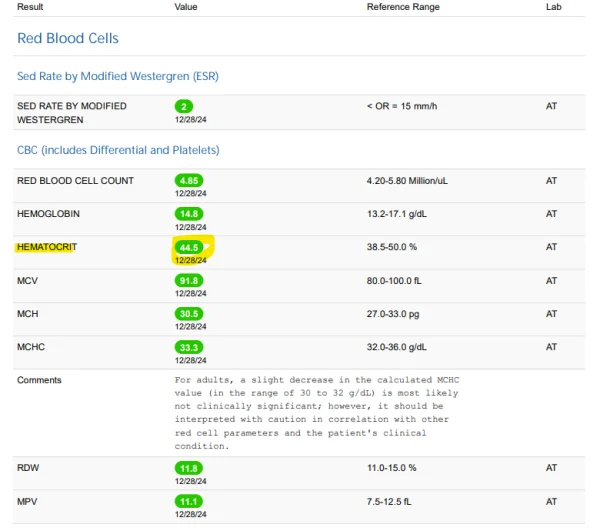Open CBC (includes Differential and Platelets) link
Viewport: 600px width, 531px height.
[x=118, y=150]
